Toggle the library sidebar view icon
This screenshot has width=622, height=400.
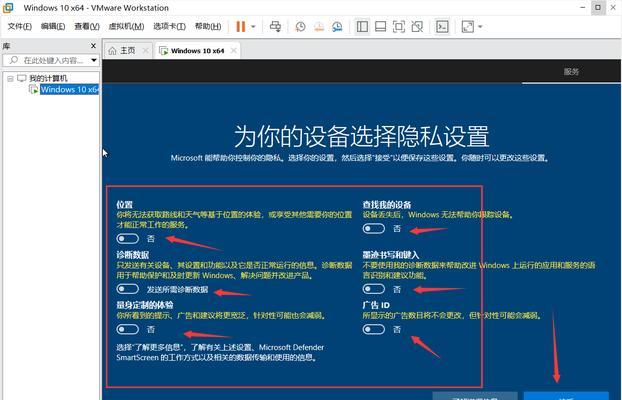tap(362, 27)
